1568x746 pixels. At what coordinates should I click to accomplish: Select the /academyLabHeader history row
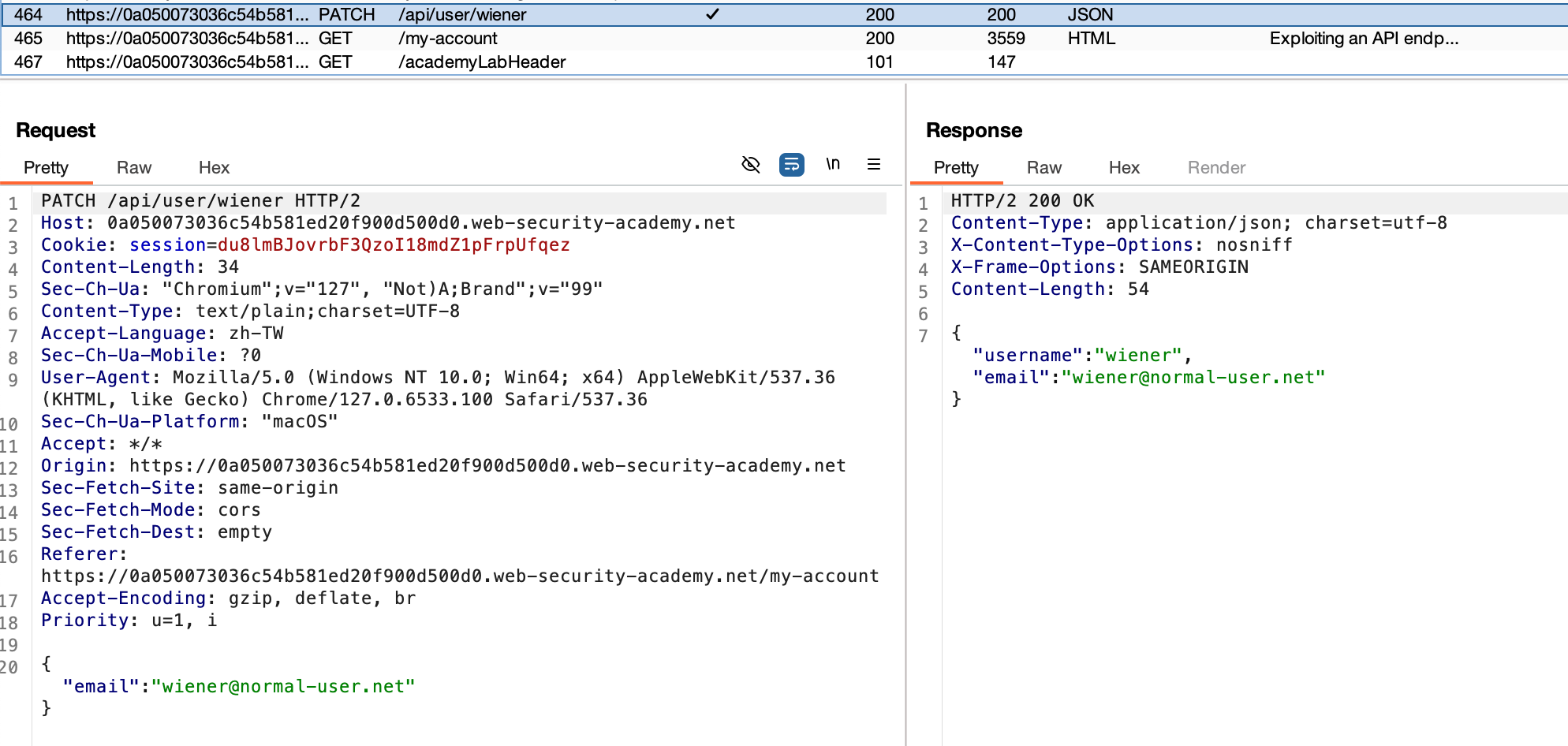(482, 62)
